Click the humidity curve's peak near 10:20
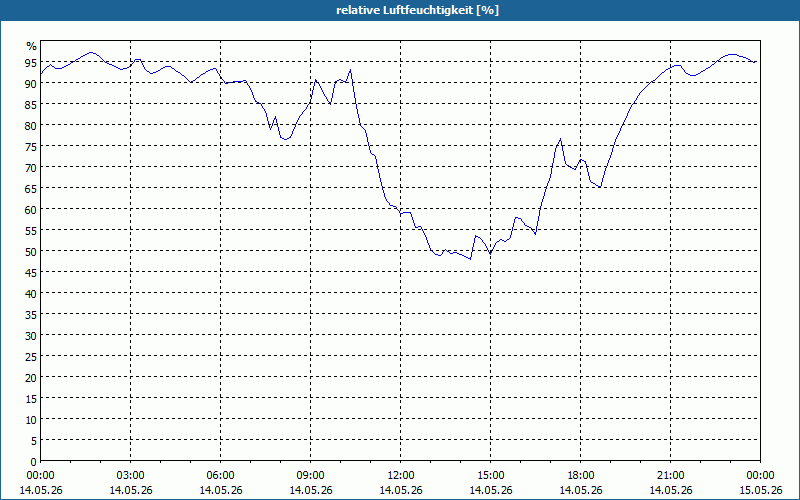This screenshot has height=500, width=800. pos(351,70)
